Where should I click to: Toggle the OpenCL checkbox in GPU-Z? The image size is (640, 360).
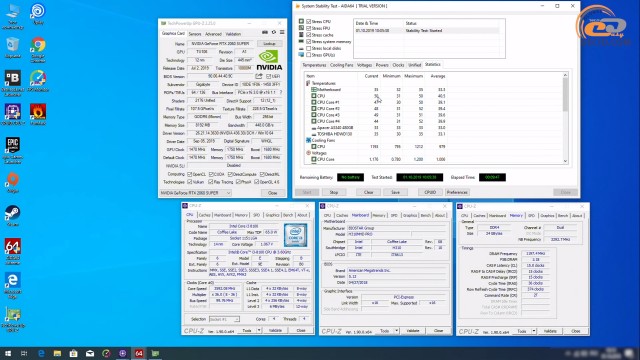pyautogui.click(x=189, y=174)
